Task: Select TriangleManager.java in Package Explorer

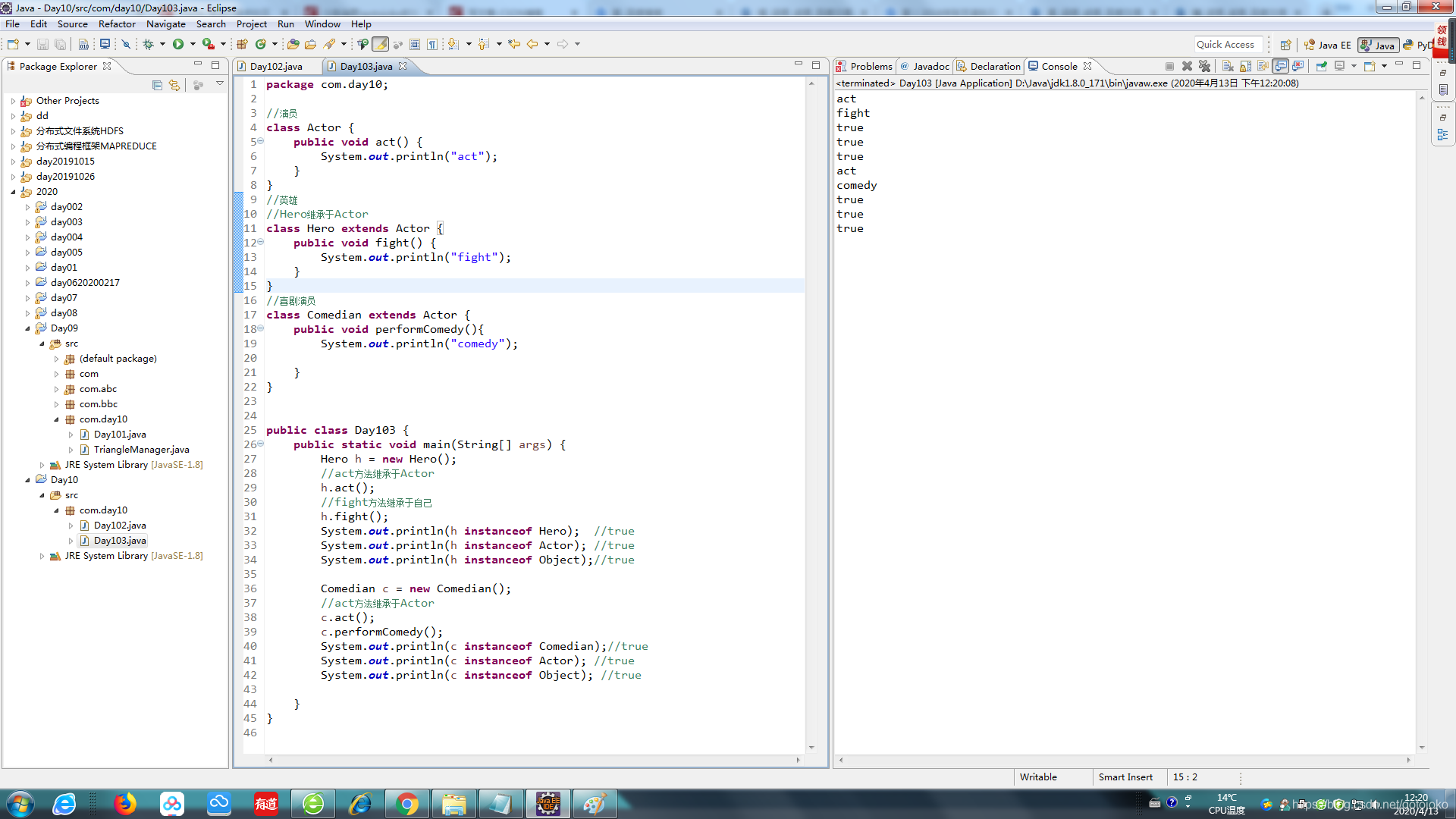Action: [141, 450]
